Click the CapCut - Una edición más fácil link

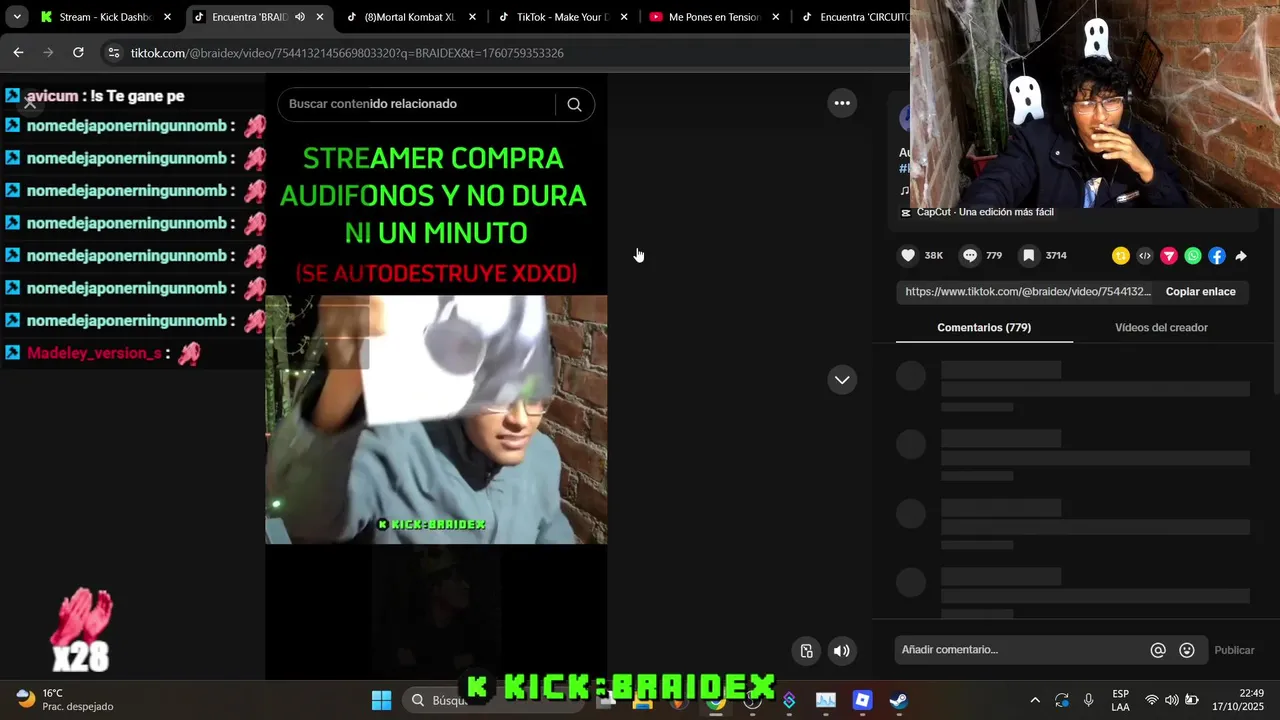pyautogui.click(x=985, y=212)
